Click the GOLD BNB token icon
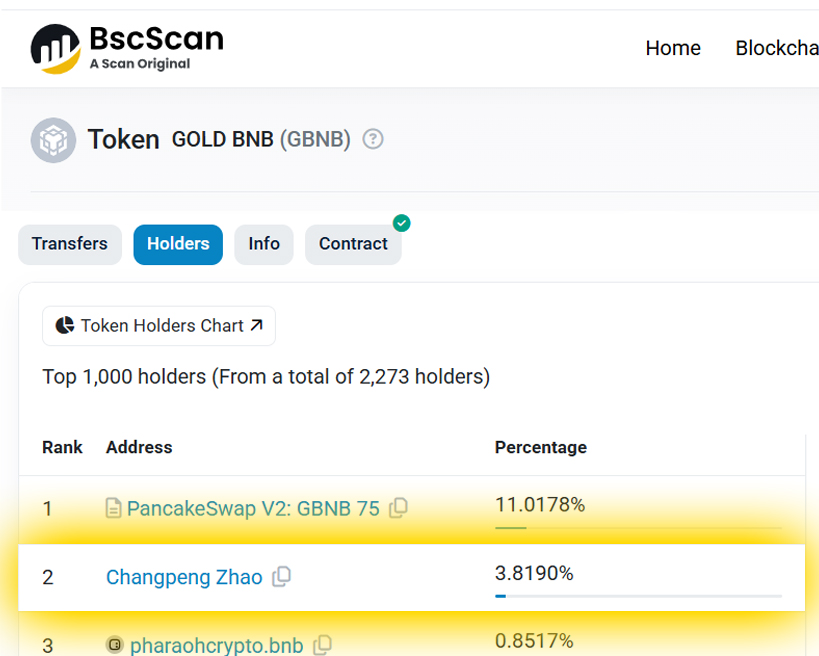The width and height of the screenshot is (819, 656). point(53,140)
